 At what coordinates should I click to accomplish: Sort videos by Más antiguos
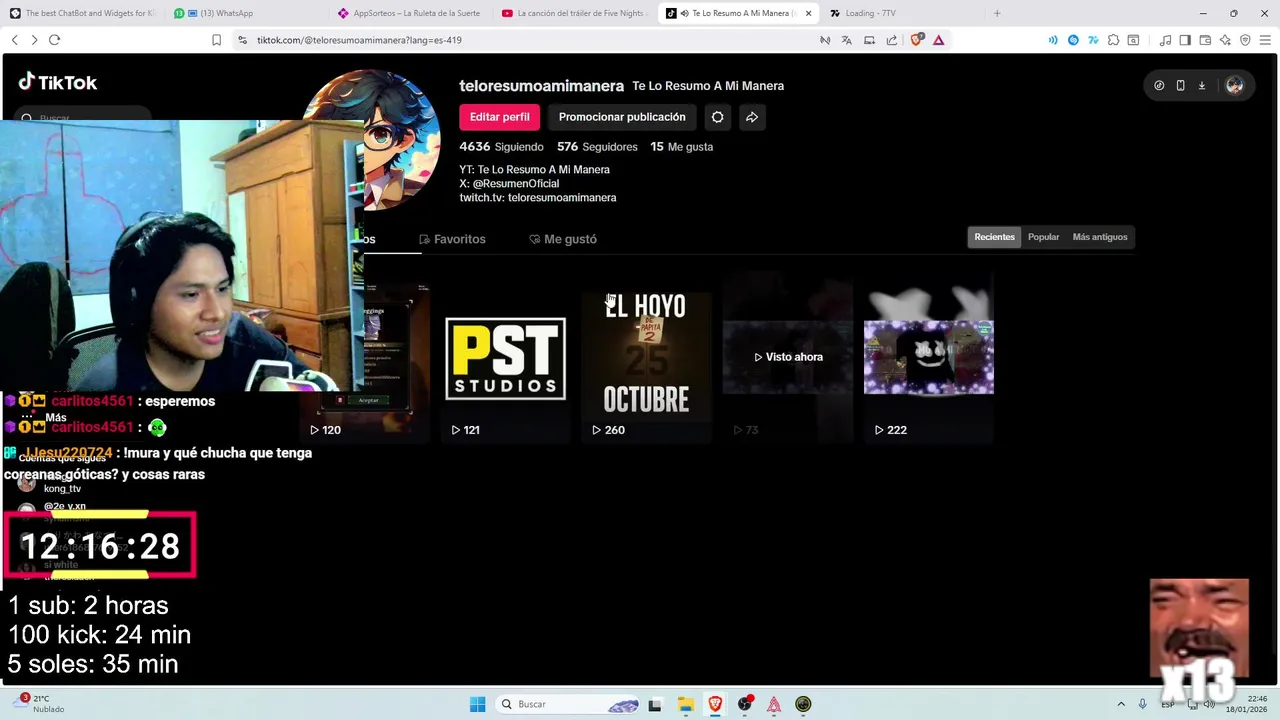click(1100, 237)
